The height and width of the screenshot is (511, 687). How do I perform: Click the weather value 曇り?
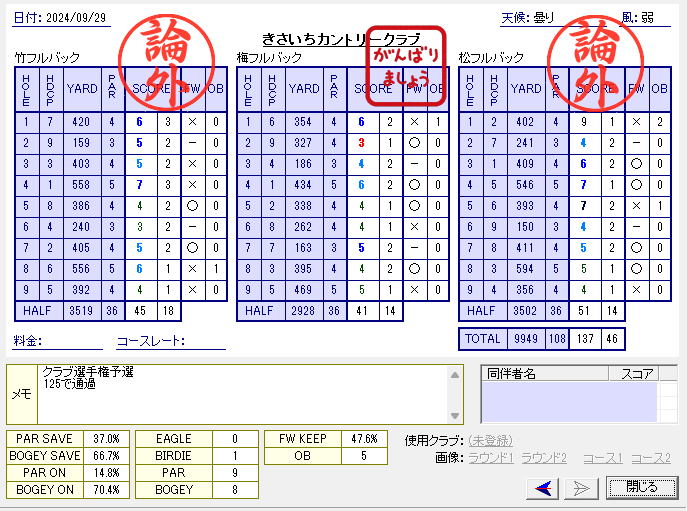[x=544, y=18]
